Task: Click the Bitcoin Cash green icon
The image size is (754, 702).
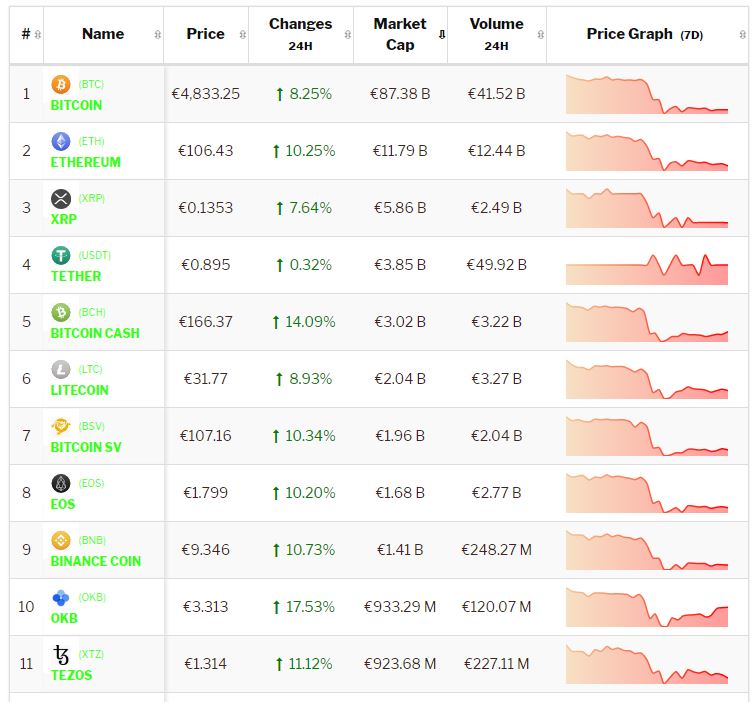Action: (x=61, y=313)
